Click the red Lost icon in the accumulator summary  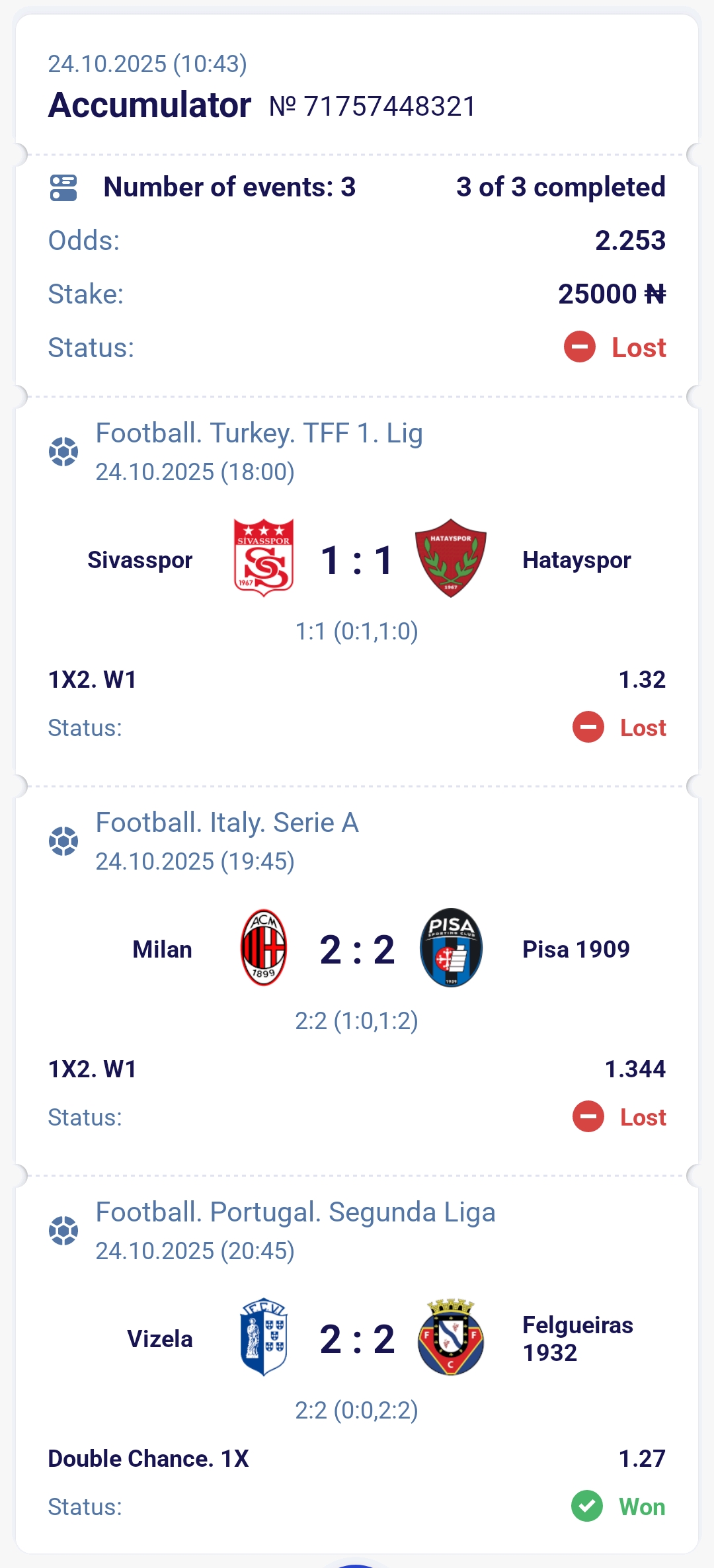point(580,347)
